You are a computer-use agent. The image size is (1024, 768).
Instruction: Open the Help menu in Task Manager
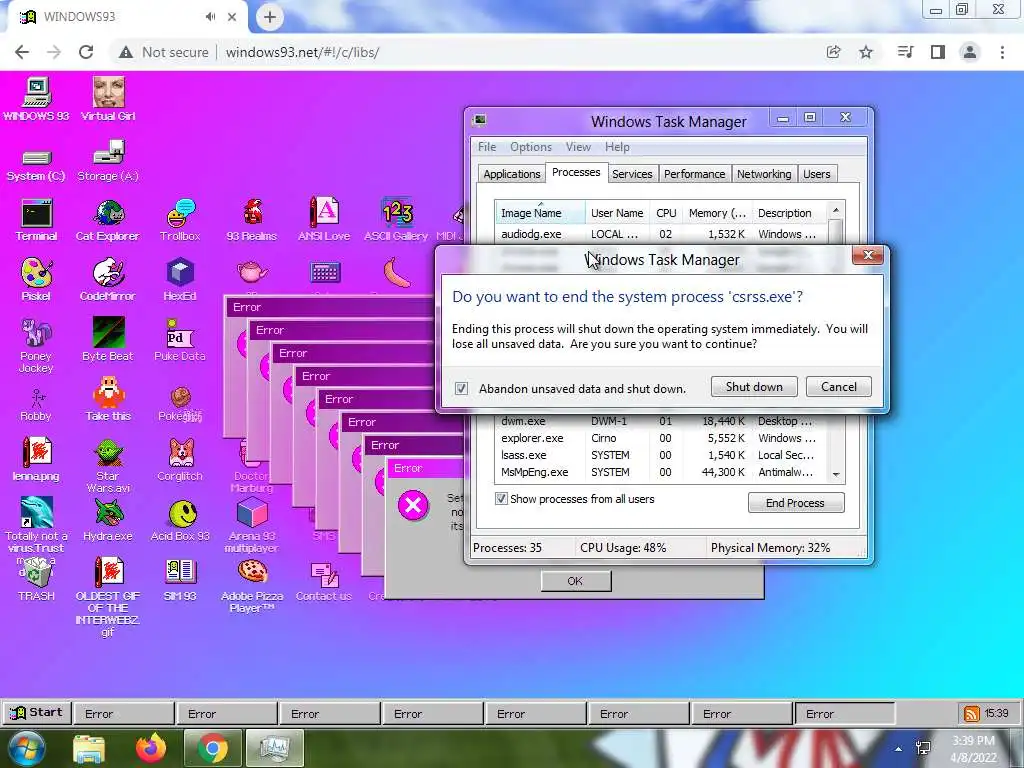617,147
